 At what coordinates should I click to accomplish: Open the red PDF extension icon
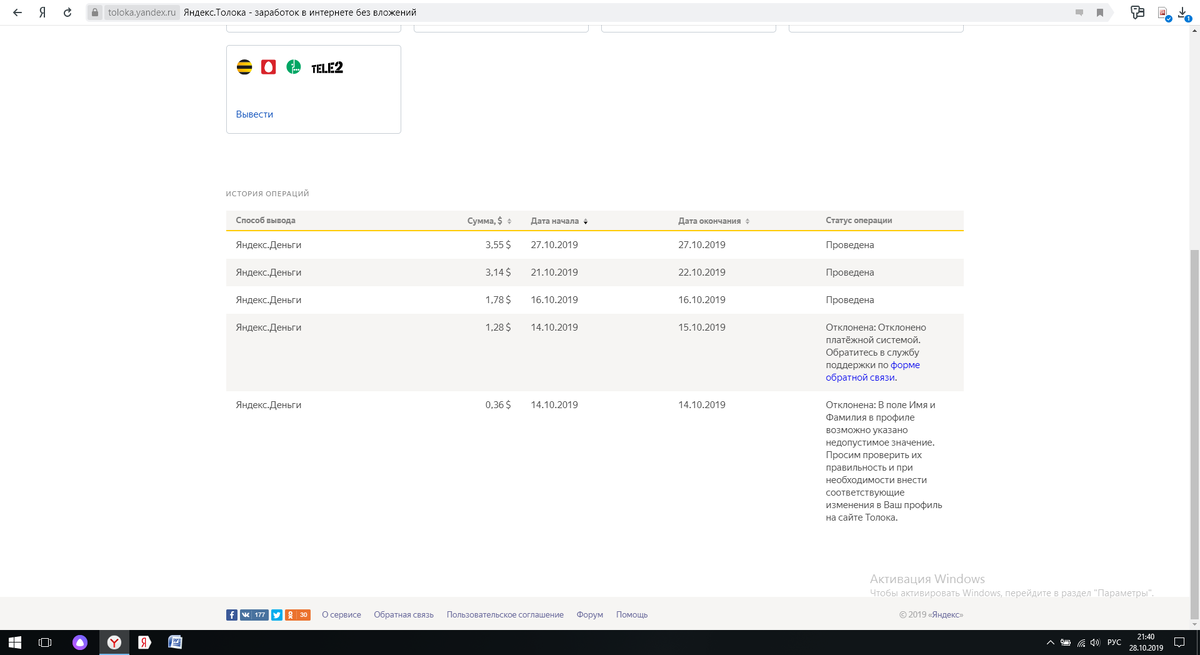[1164, 13]
